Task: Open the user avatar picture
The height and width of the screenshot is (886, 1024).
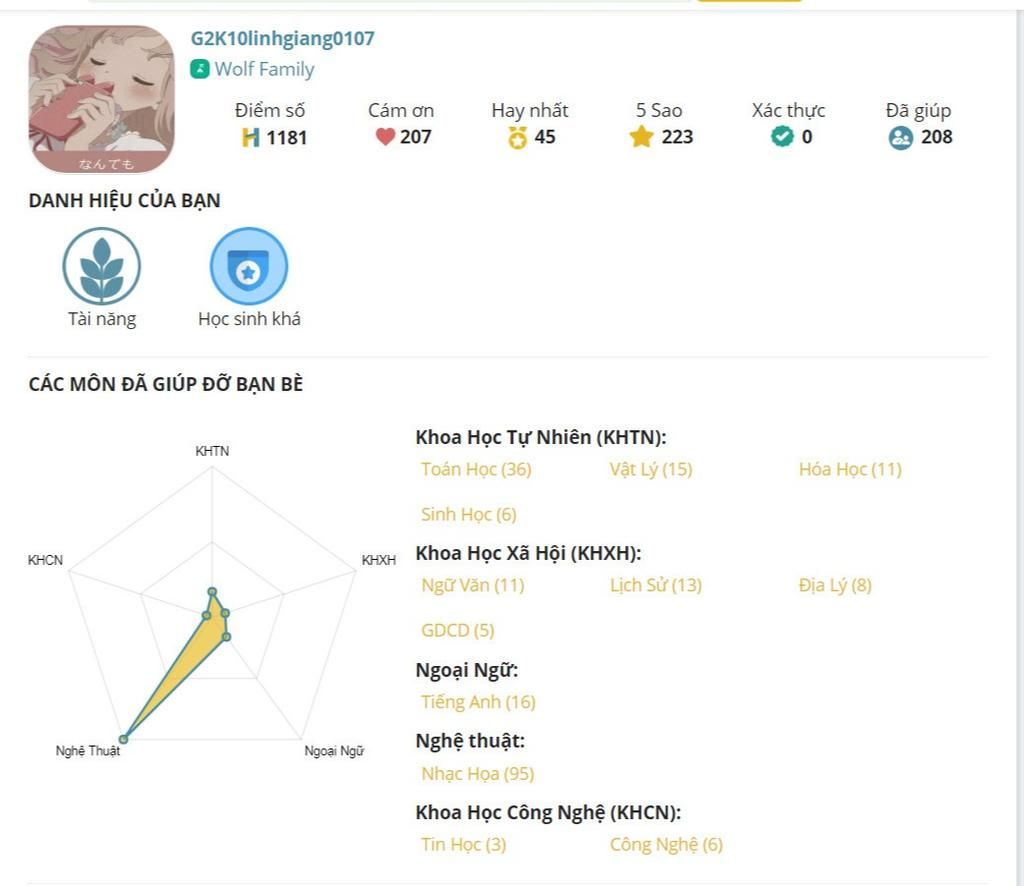Action: click(101, 99)
